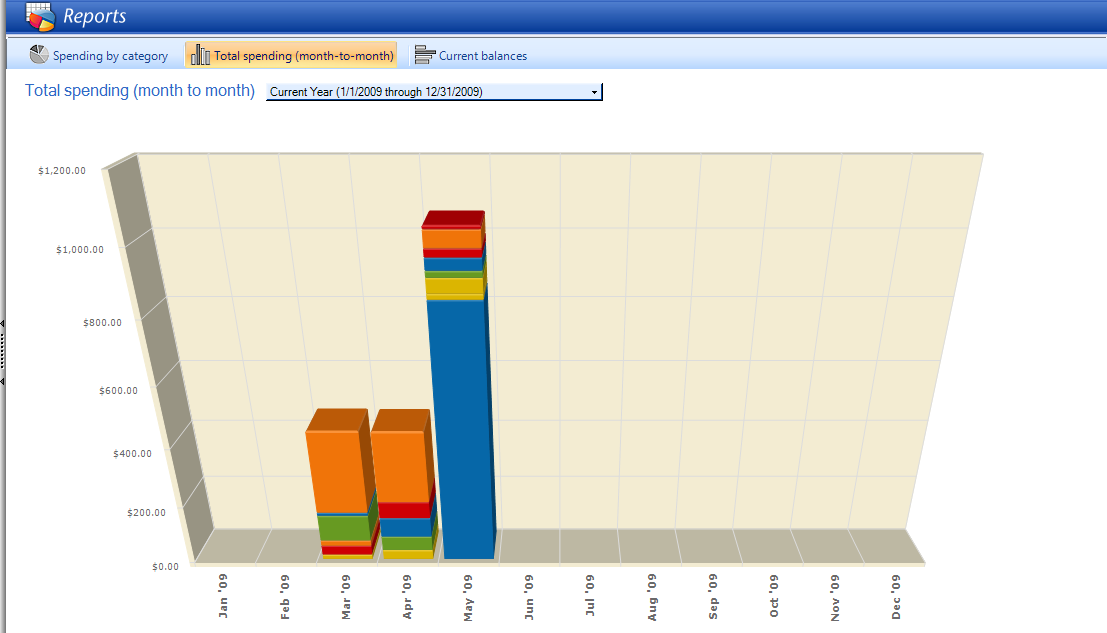This screenshot has height=633, width=1107.
Task: Switch to the Current balances tab
Action: 471,55
